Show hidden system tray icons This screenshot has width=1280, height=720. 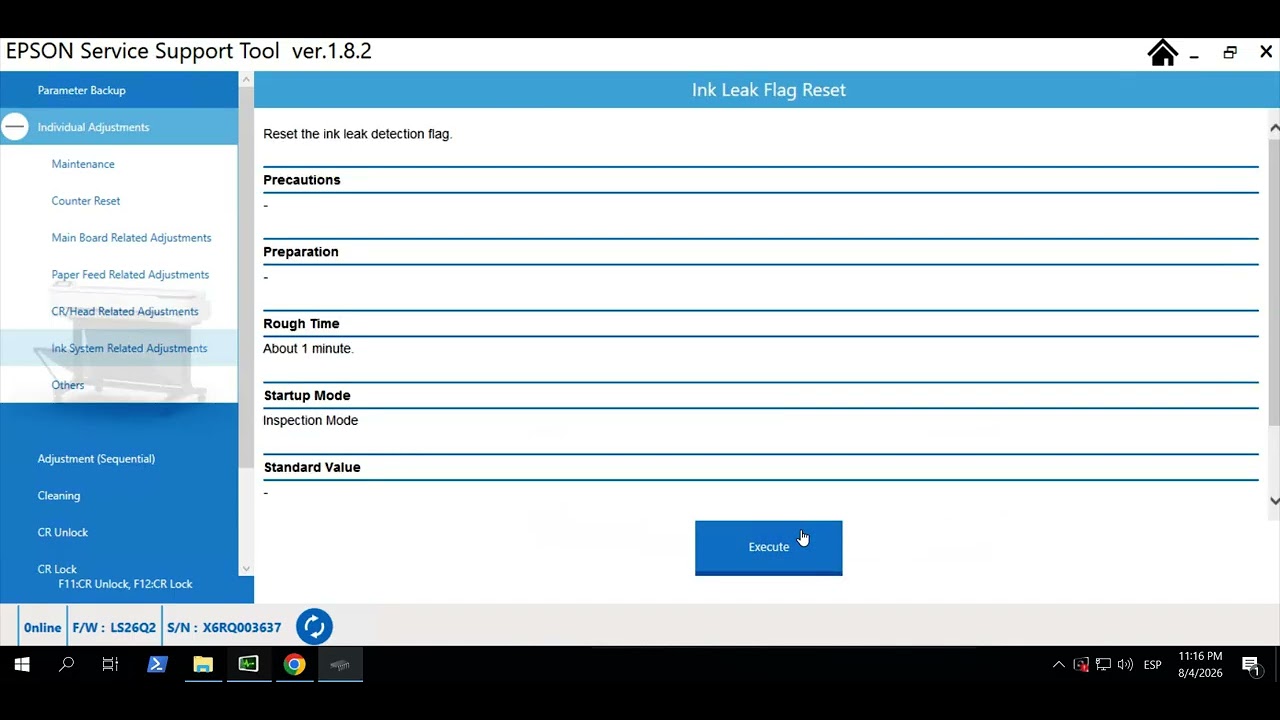1059,665
